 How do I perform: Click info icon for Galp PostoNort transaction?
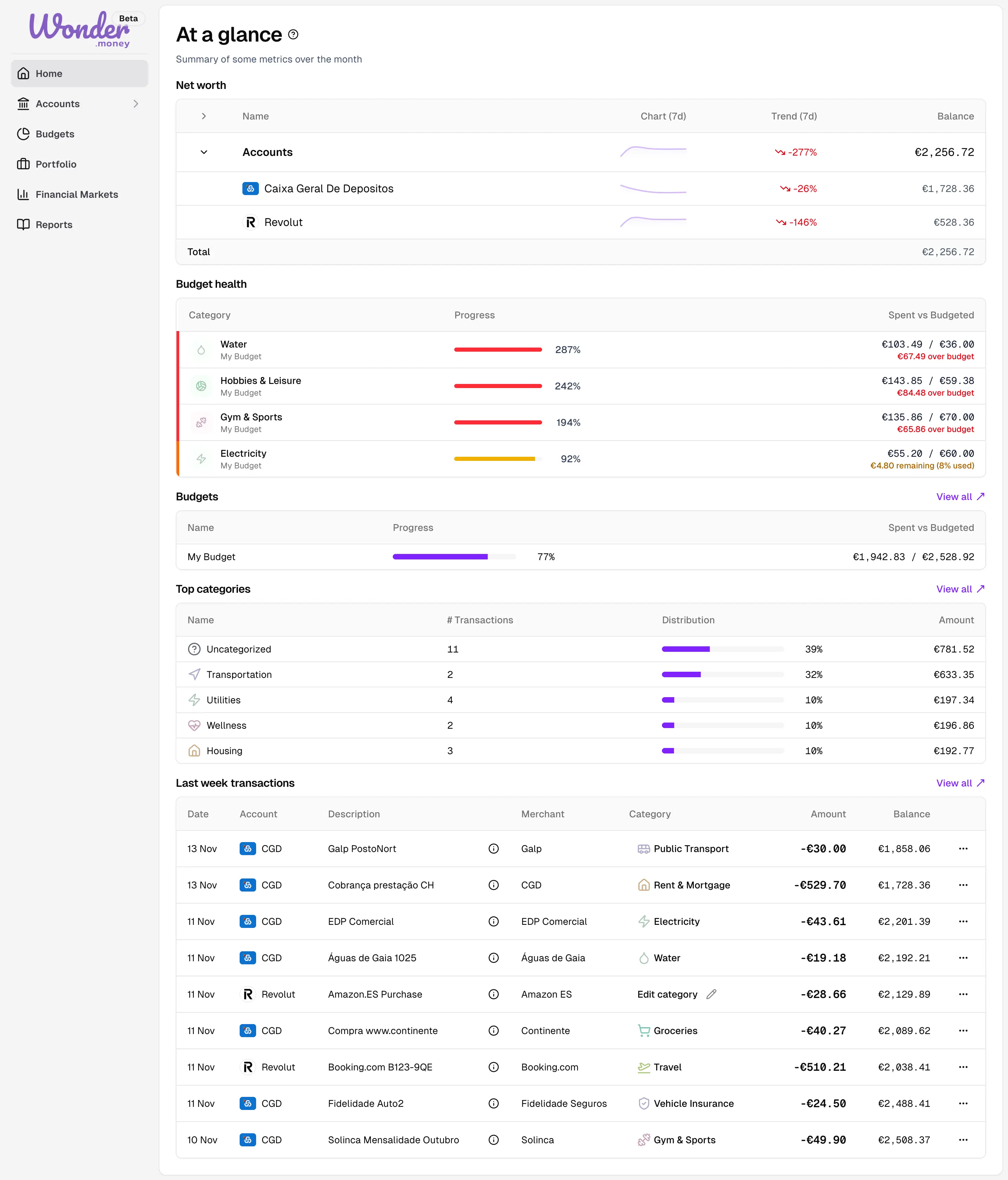[493, 849]
